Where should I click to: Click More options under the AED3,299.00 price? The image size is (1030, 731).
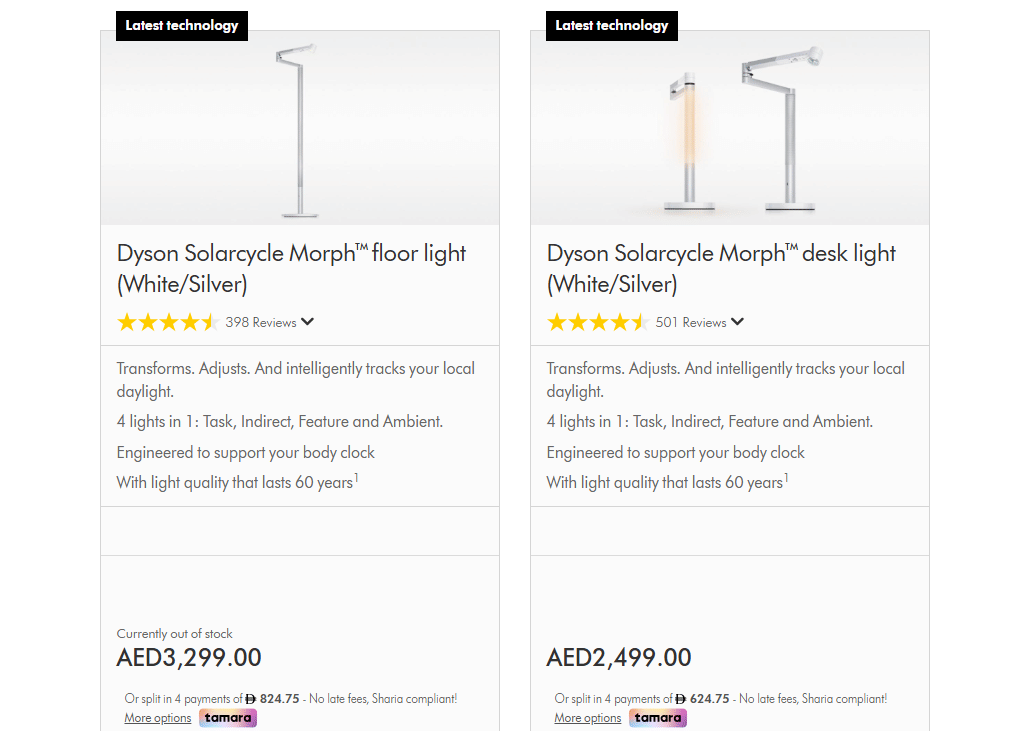(157, 718)
